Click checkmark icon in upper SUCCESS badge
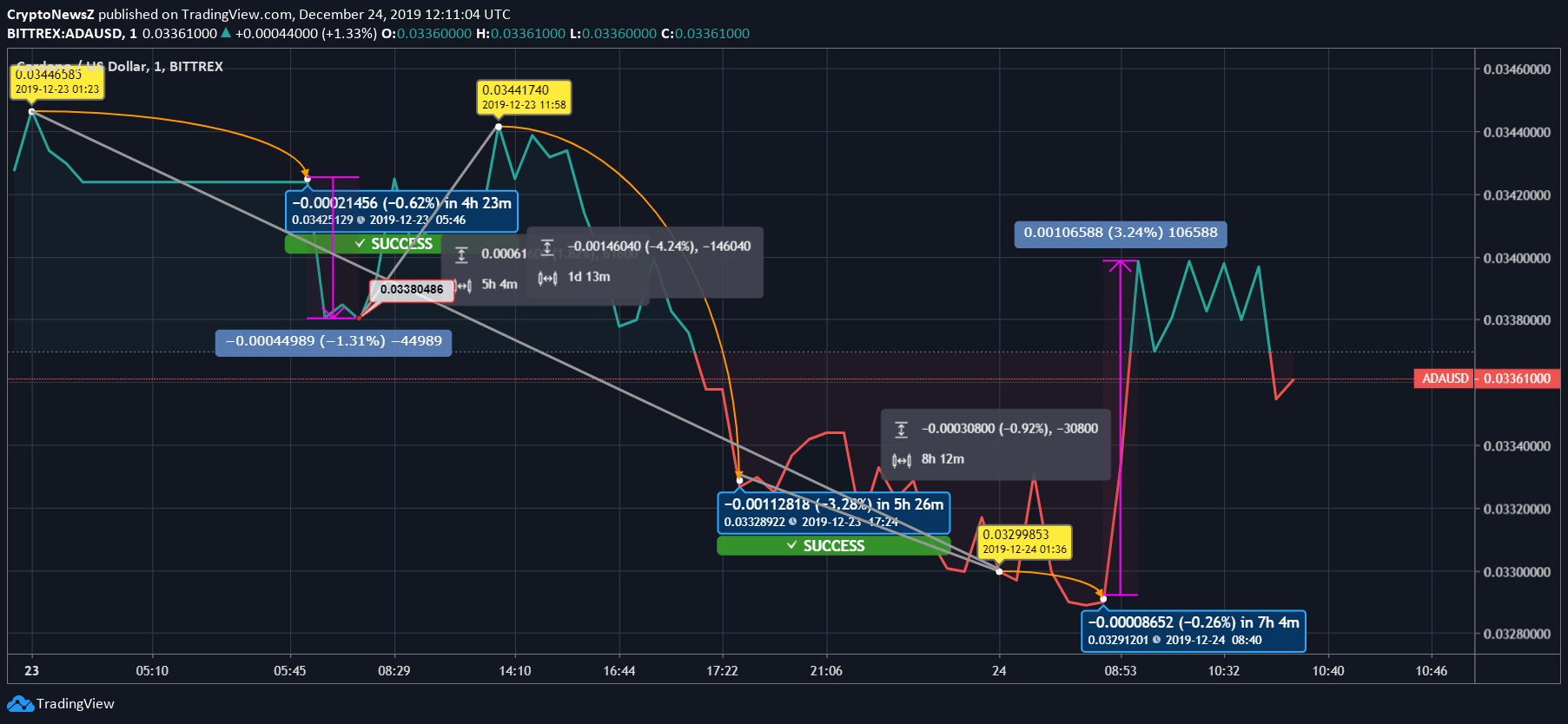Screen dimensions: 1568x724 point(360,244)
